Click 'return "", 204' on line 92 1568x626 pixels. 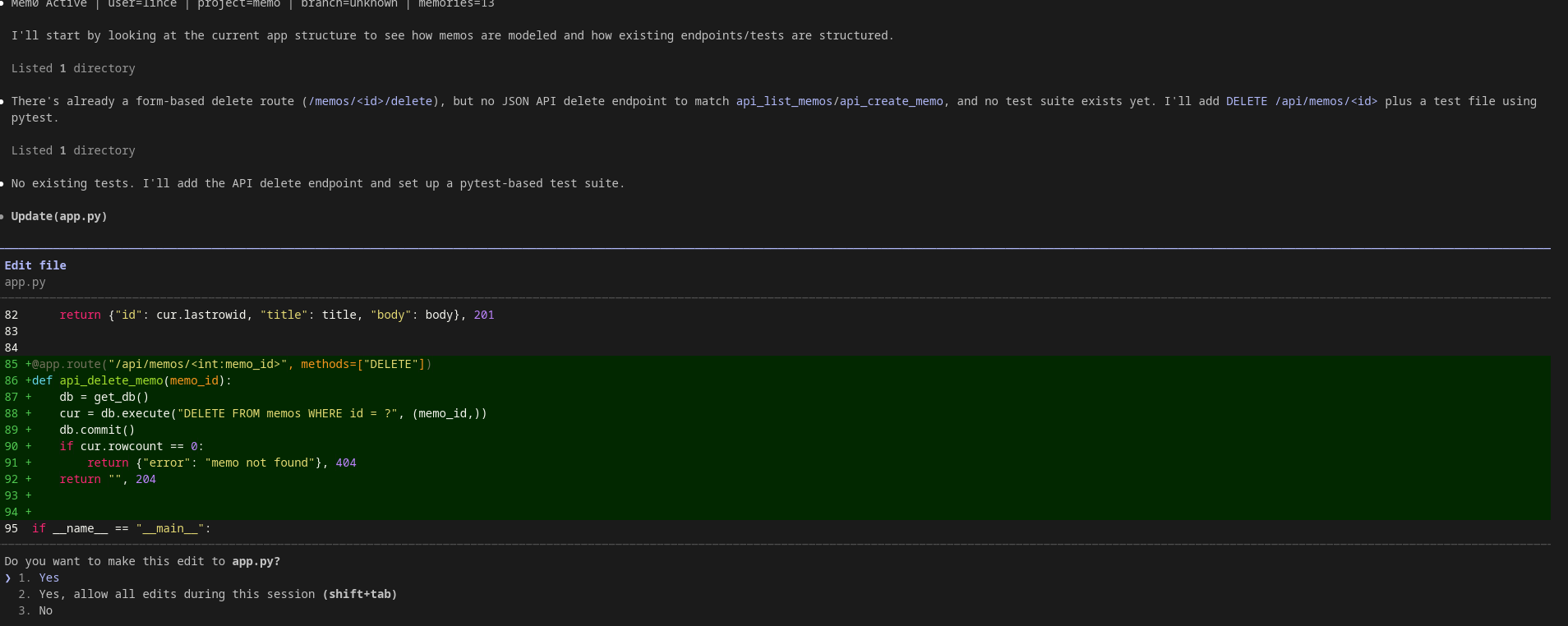coord(108,479)
